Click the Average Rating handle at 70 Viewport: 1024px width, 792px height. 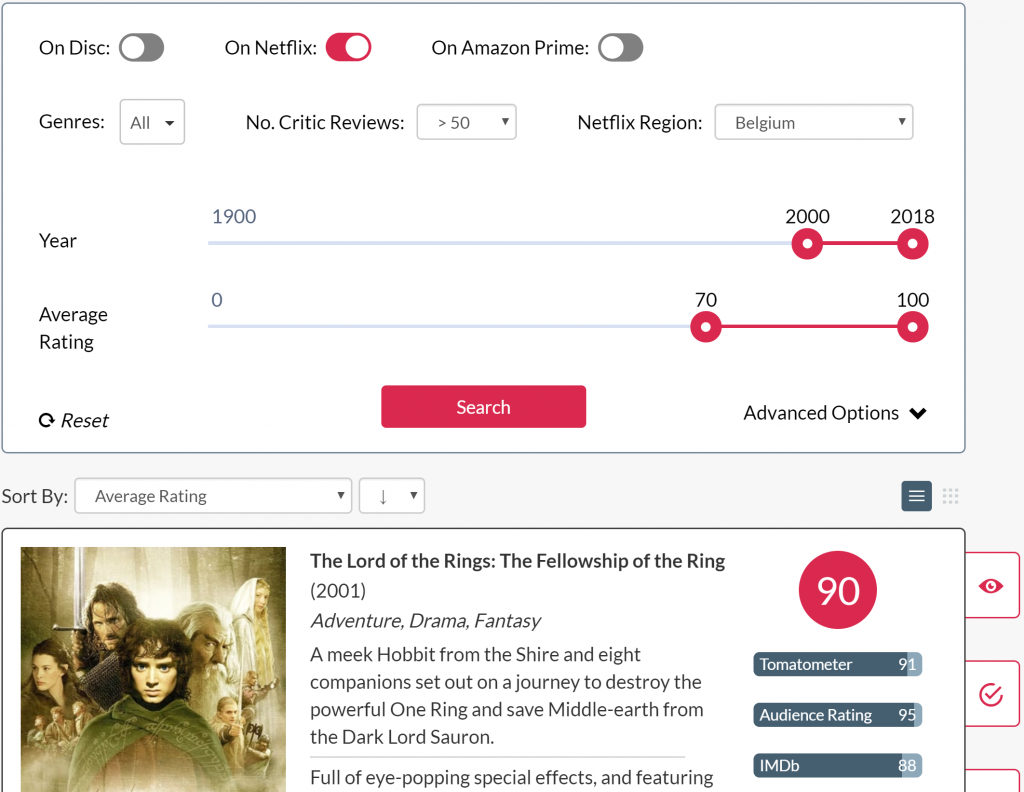pyautogui.click(x=706, y=327)
